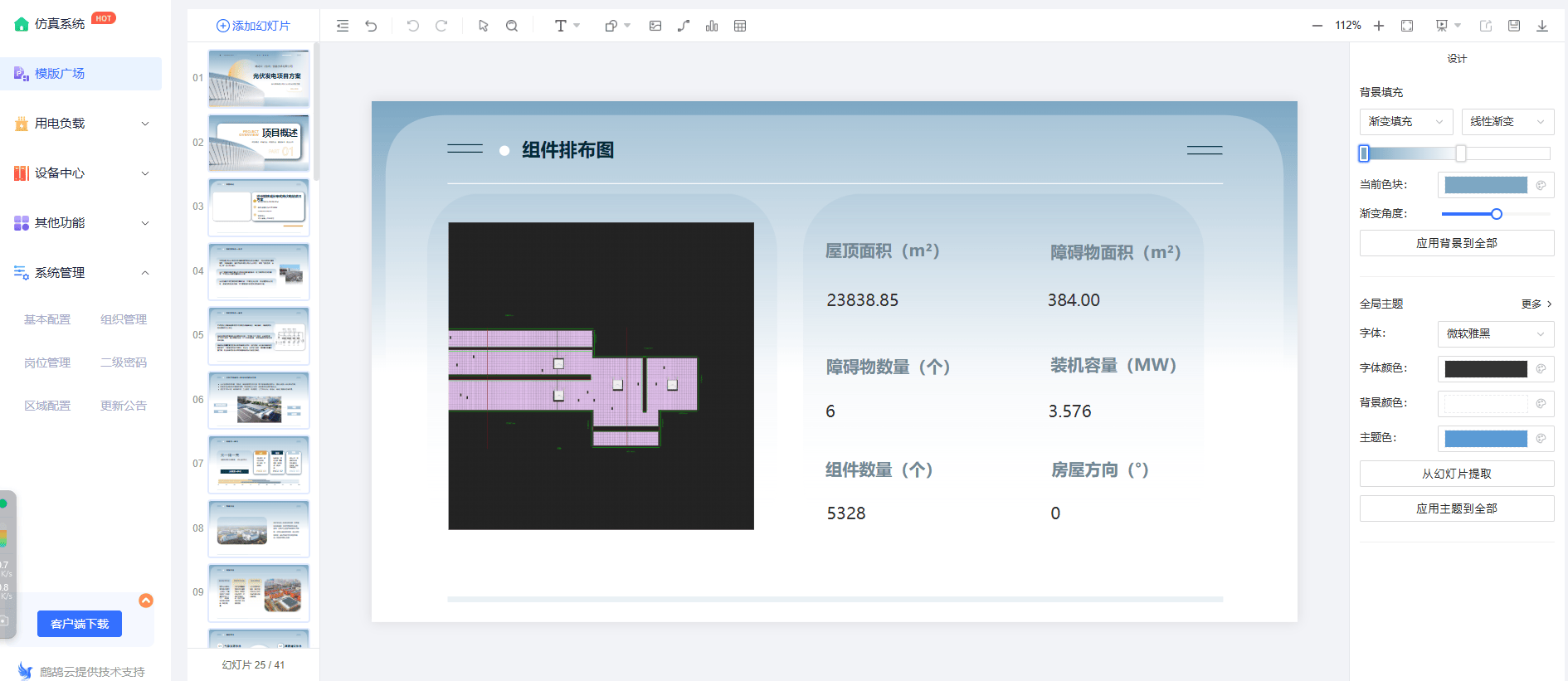This screenshot has width=1568, height=681.
Task: Click the add slide plus icon
Action: 222,26
